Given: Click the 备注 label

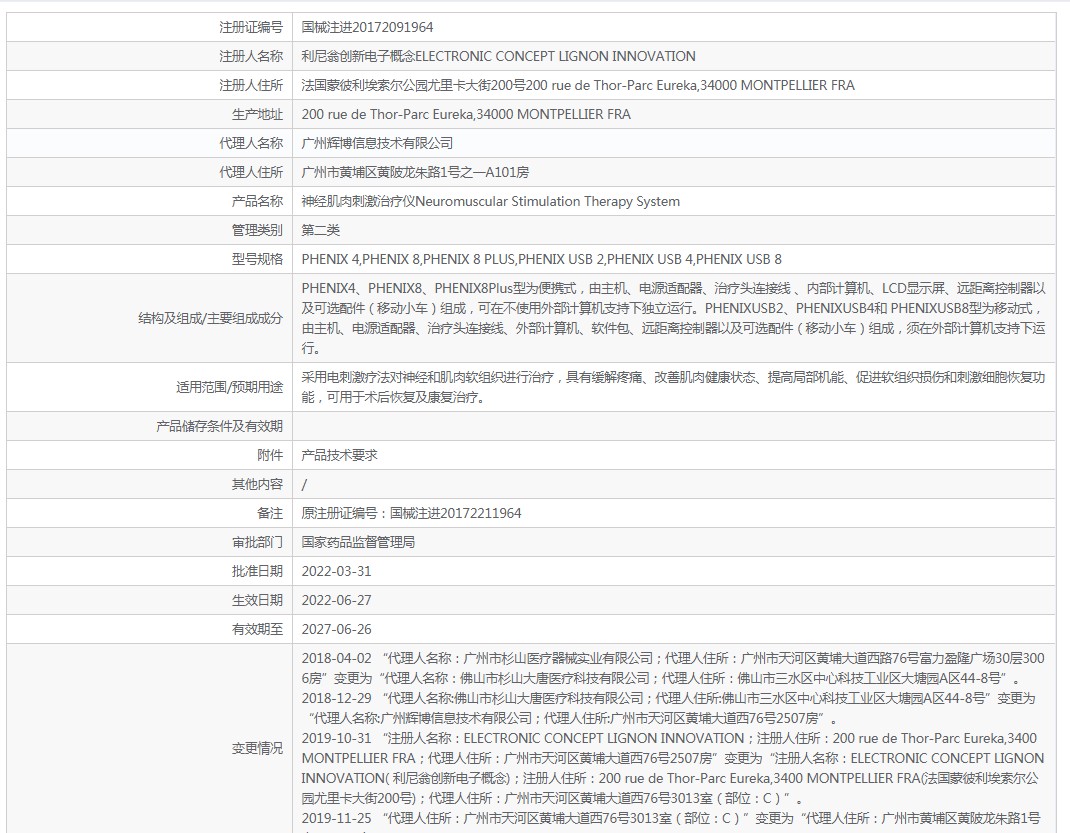Looking at the screenshot, I should [x=270, y=513].
